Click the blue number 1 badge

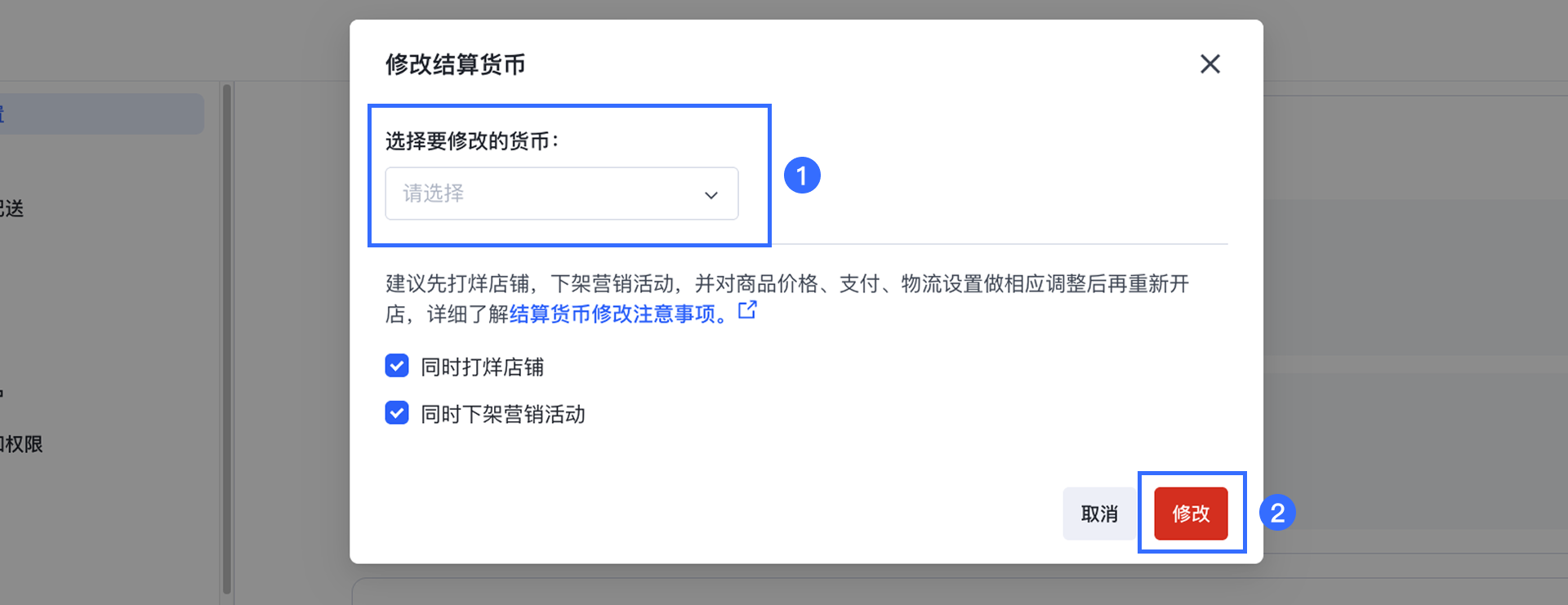click(802, 176)
